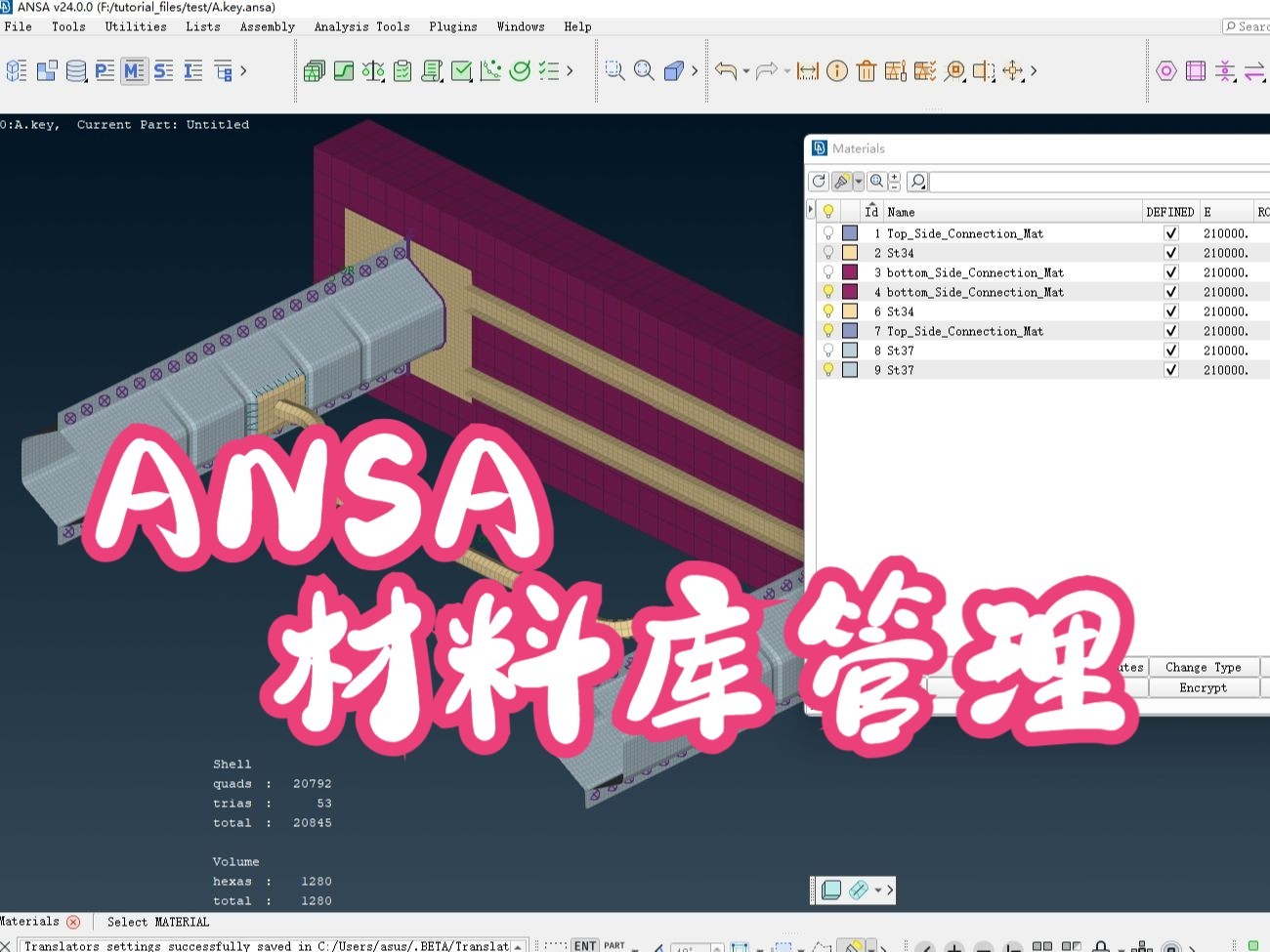Expand more view tools chevron after 3D box
Screen dimensions: 1270x952
[x=695, y=70]
